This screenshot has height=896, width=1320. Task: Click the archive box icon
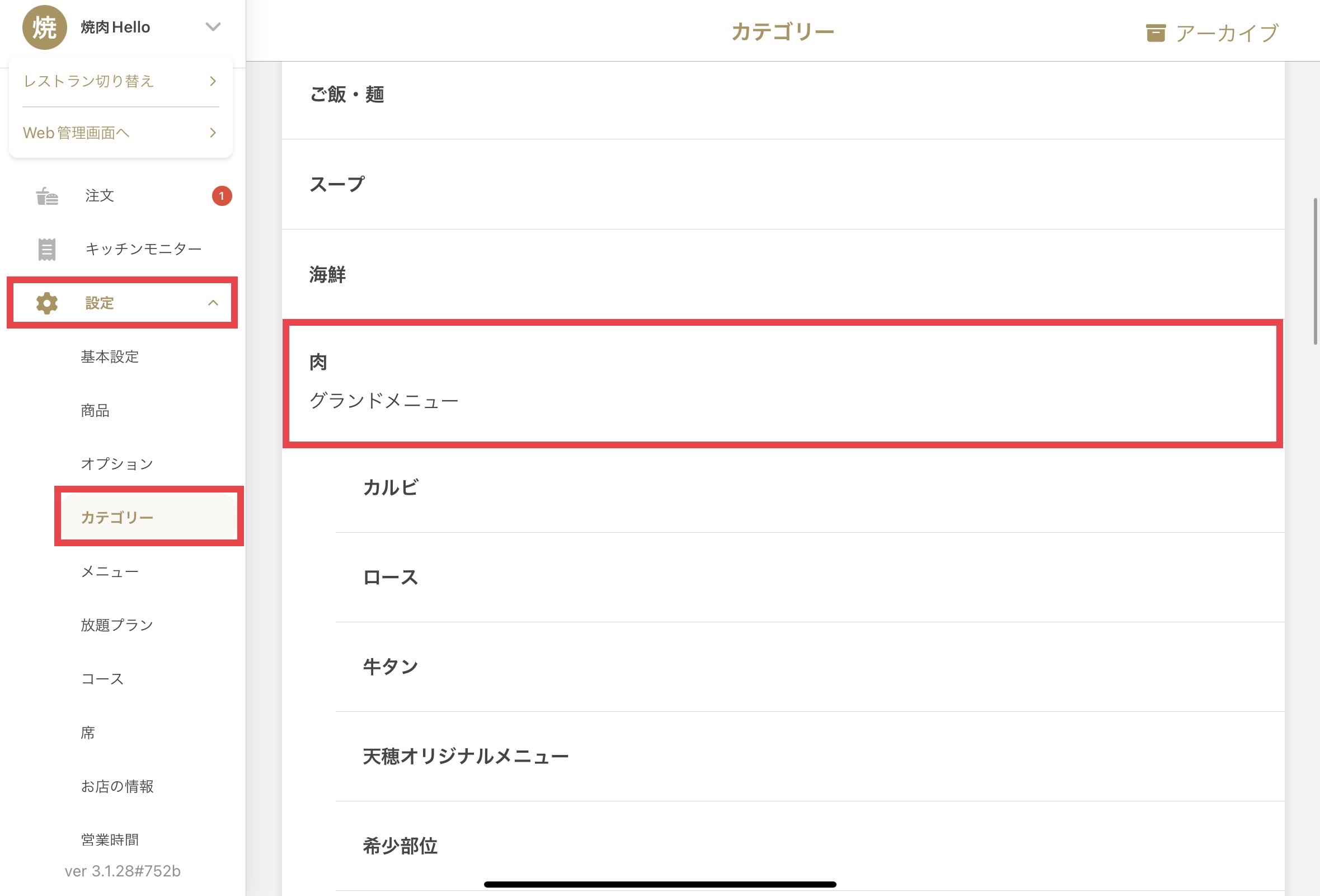point(1155,33)
